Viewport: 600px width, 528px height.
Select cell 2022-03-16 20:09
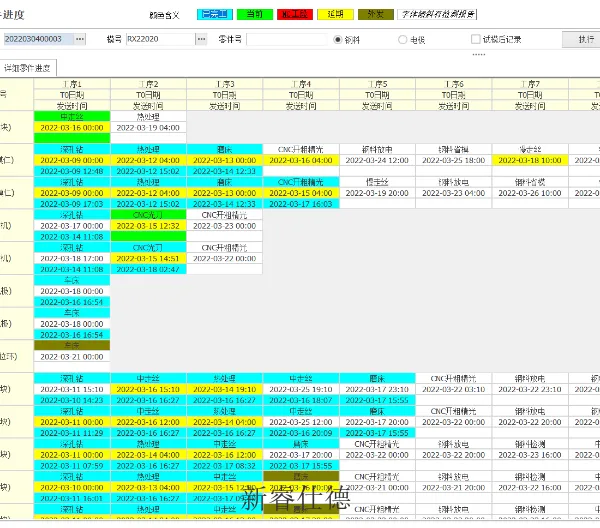301,433
